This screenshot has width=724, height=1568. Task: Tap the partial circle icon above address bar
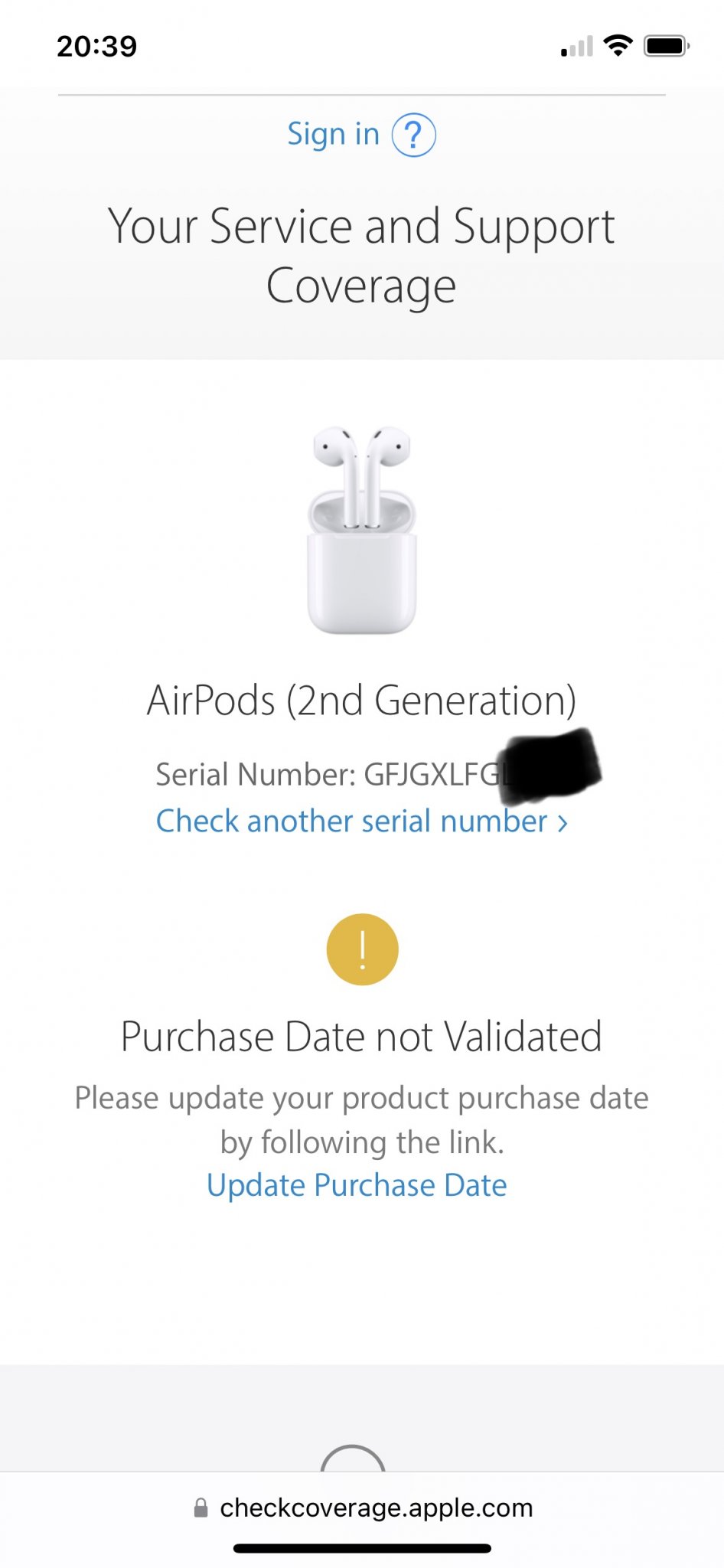(352, 1458)
